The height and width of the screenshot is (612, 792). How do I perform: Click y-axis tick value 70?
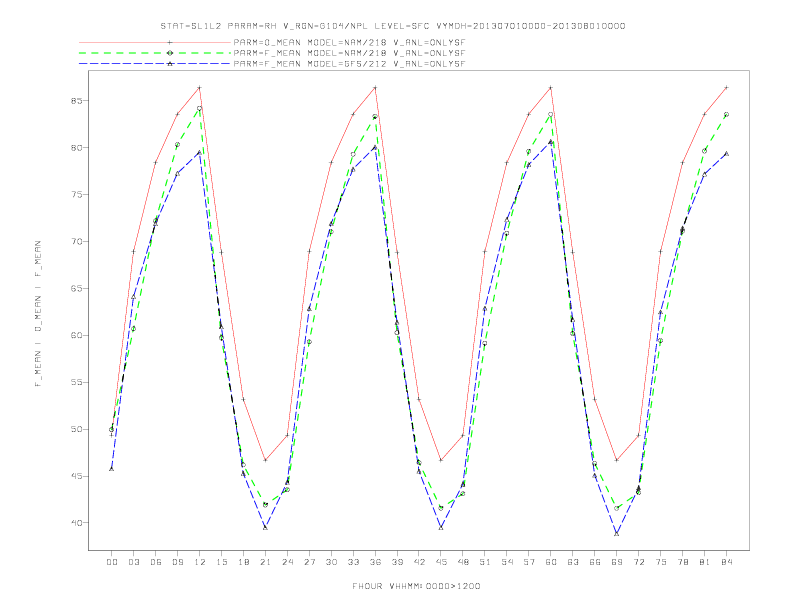pos(76,241)
